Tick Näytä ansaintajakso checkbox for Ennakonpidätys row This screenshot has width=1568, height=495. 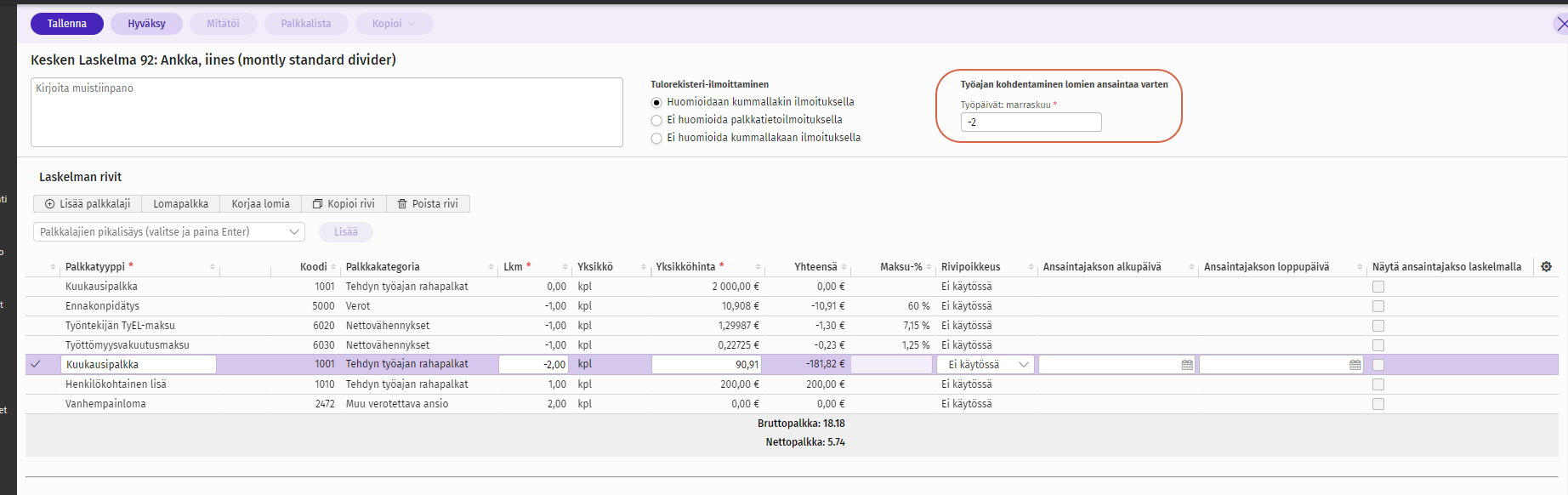1378,306
